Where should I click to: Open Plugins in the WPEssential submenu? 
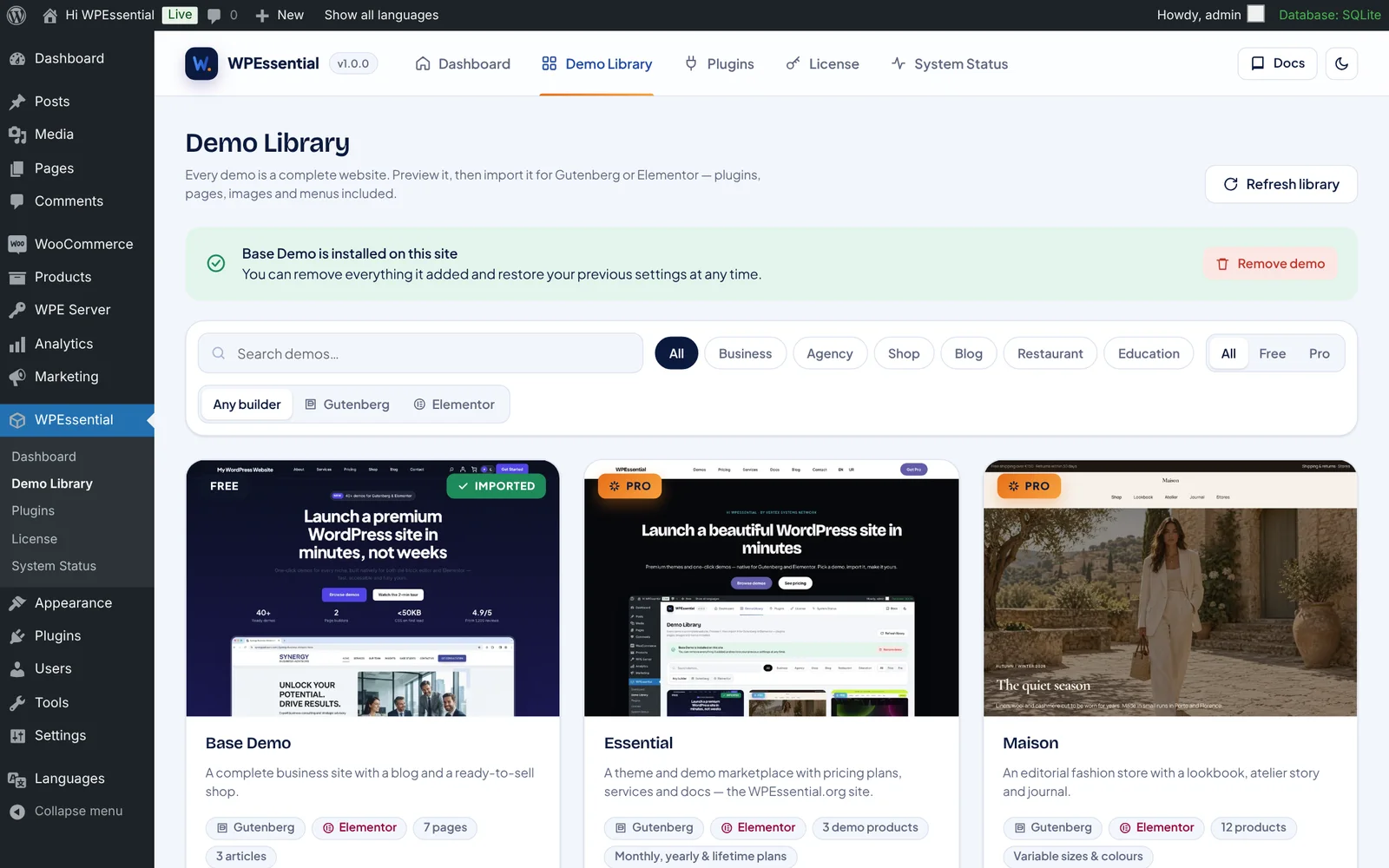[33, 511]
